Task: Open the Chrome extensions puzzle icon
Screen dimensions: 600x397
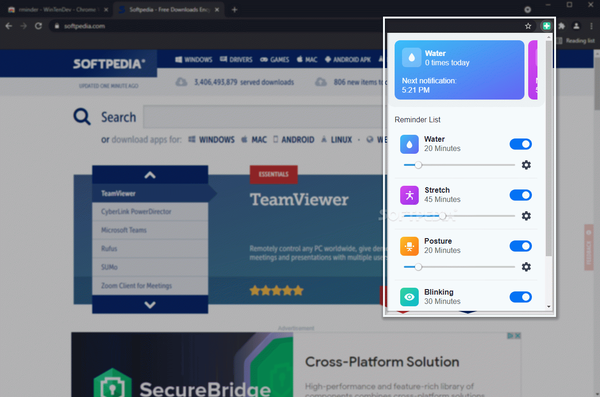Action: [x=561, y=26]
